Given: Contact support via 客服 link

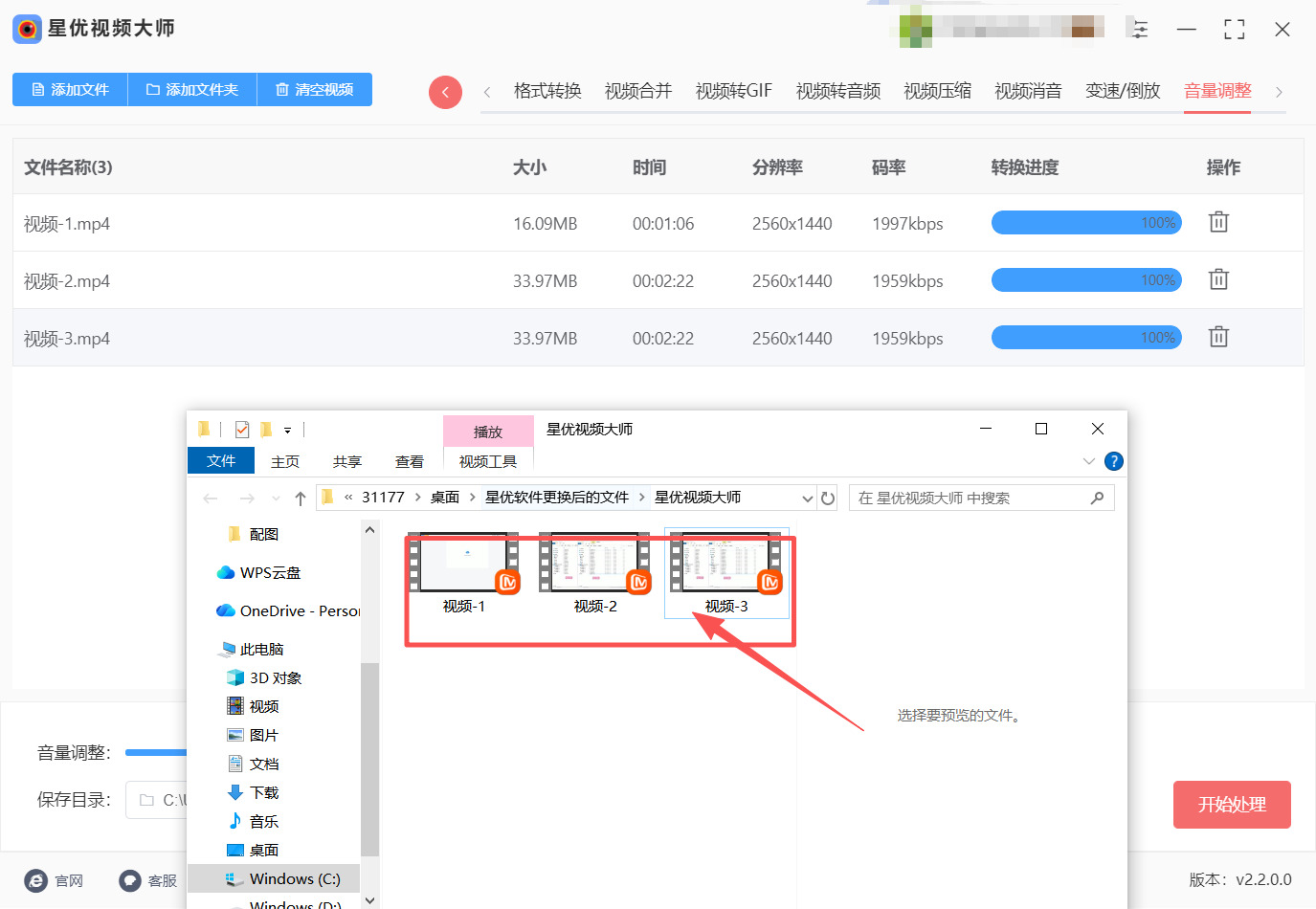Looking at the screenshot, I should coord(148,880).
